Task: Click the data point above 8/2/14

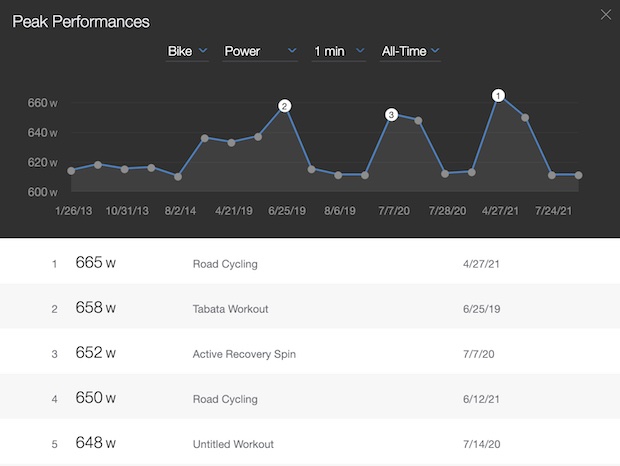Action: click(x=178, y=177)
